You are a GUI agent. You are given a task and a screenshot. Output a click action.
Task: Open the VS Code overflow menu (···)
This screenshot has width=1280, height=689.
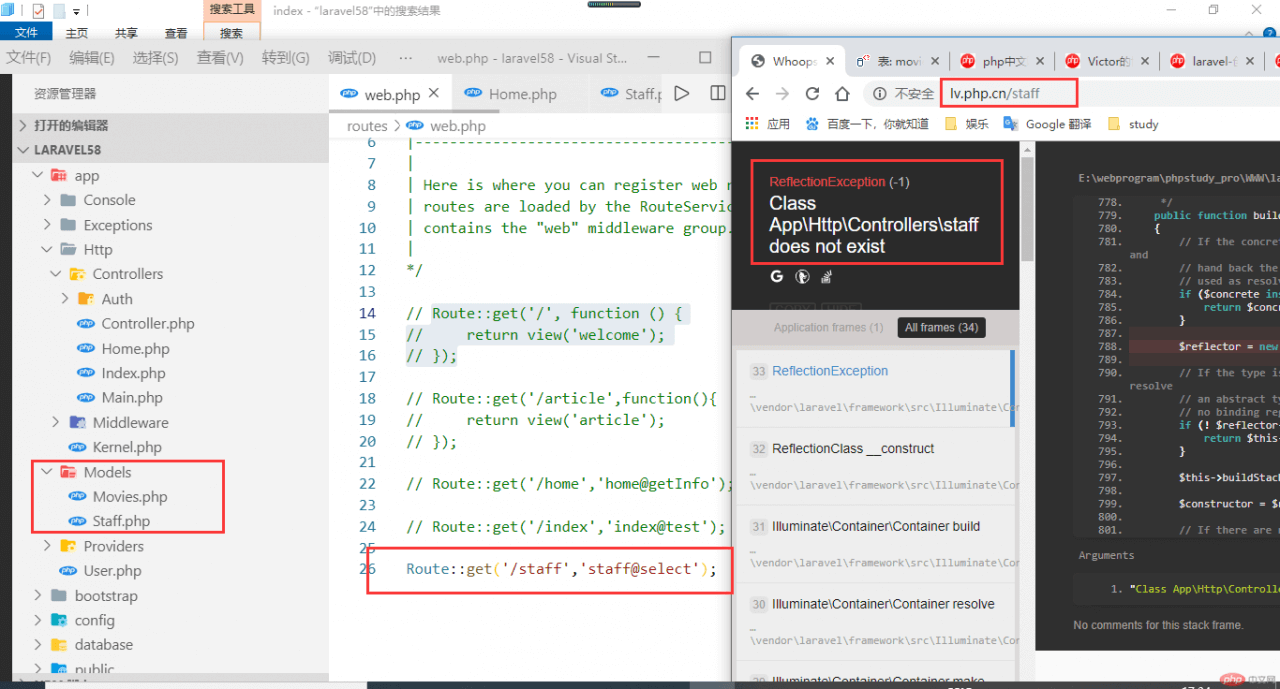click(405, 58)
